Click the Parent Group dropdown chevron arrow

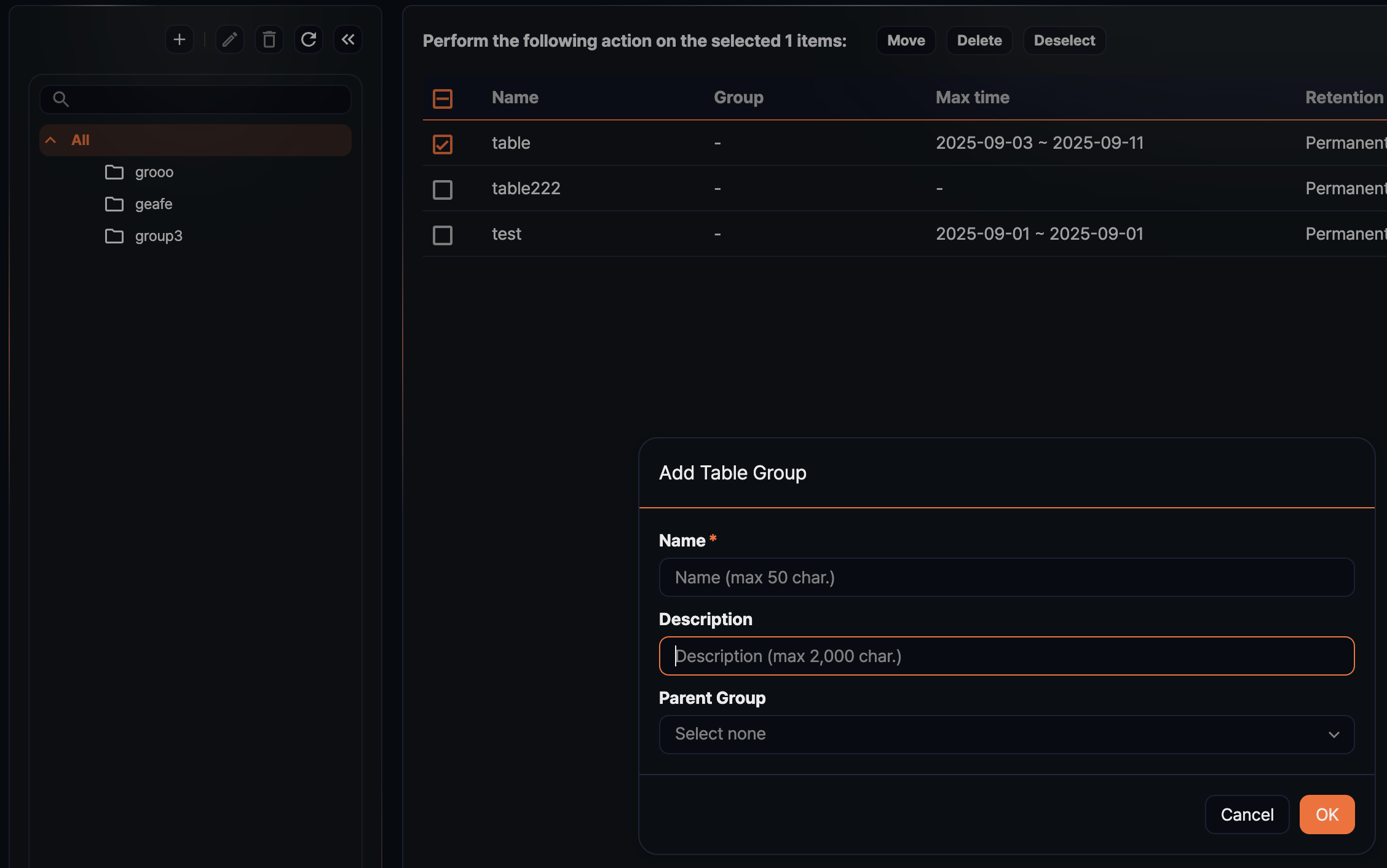(1334, 735)
